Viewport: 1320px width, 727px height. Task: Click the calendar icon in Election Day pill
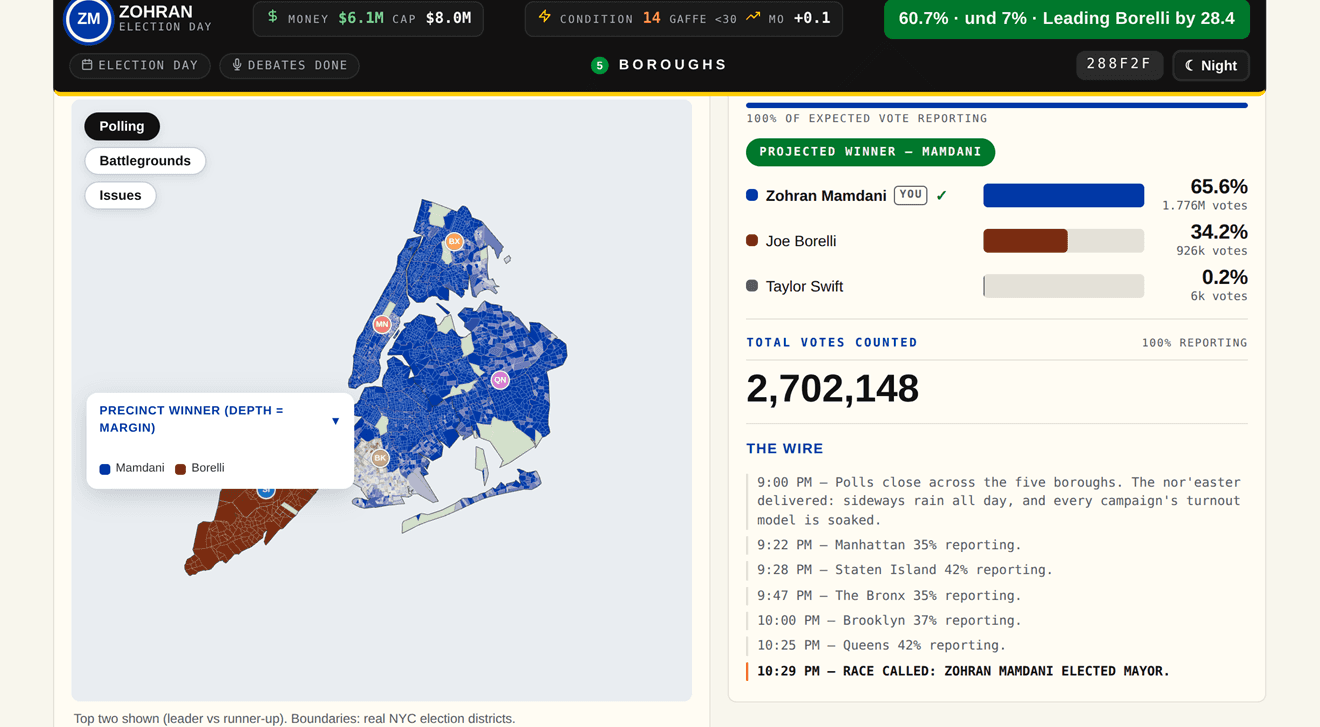[x=87, y=65]
